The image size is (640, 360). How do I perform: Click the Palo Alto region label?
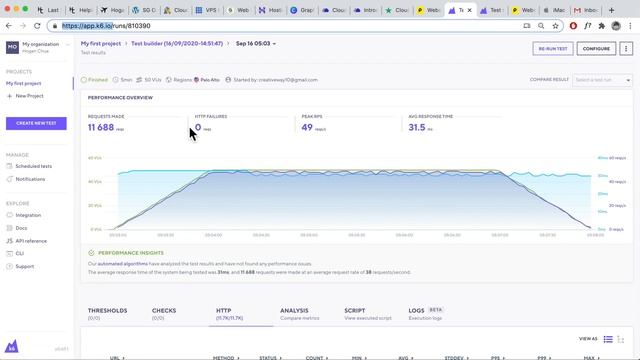(x=210, y=80)
